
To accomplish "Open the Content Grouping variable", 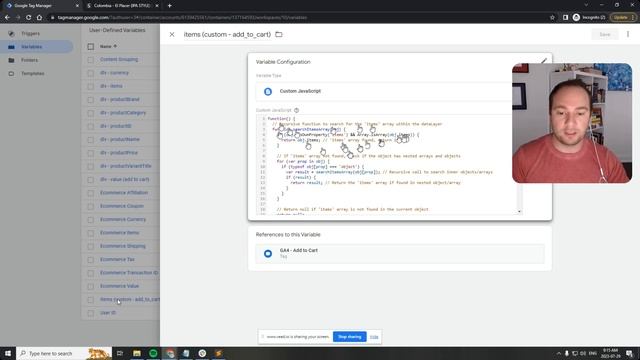I will point(119,60).
